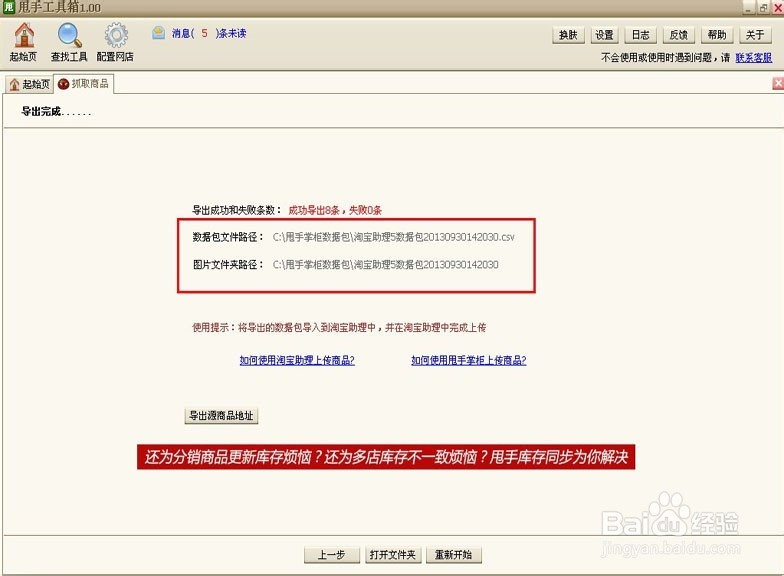
Task: Open the 日志 log button
Action: tap(640, 35)
